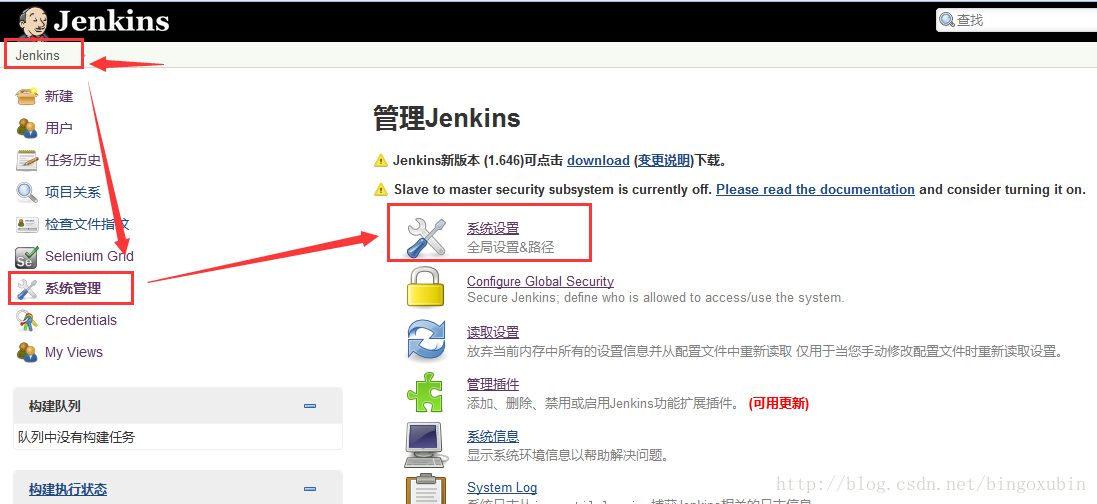
Task: Click the 系统管理 wrench icon
Action: click(27, 288)
